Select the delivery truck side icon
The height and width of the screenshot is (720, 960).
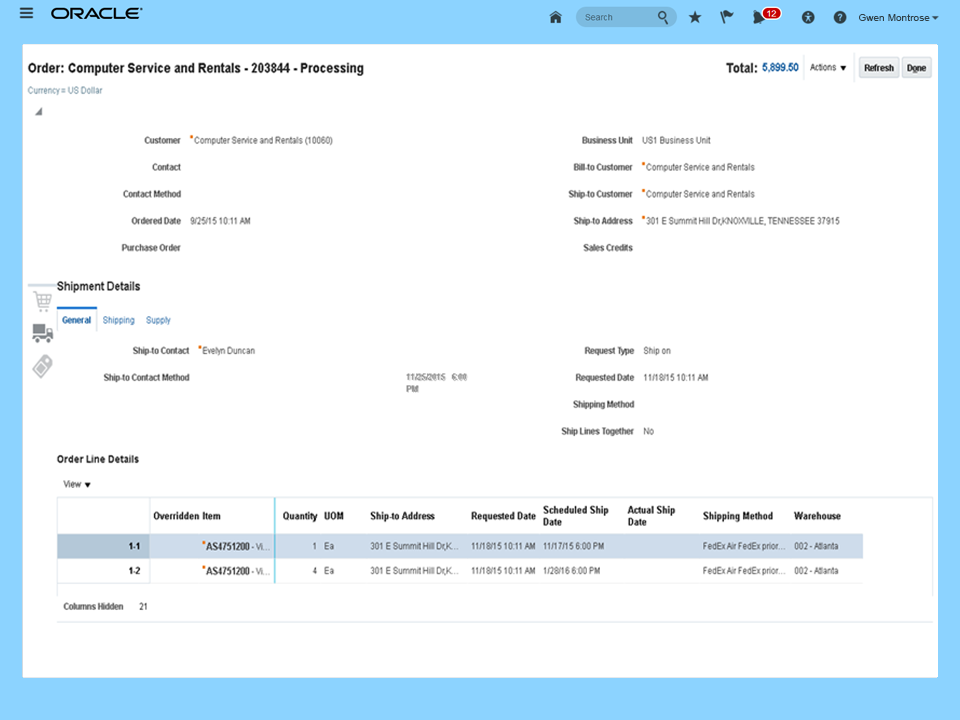point(42,333)
